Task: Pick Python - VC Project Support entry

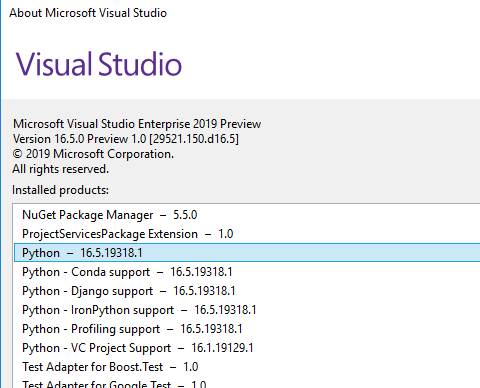Action: pos(247,348)
